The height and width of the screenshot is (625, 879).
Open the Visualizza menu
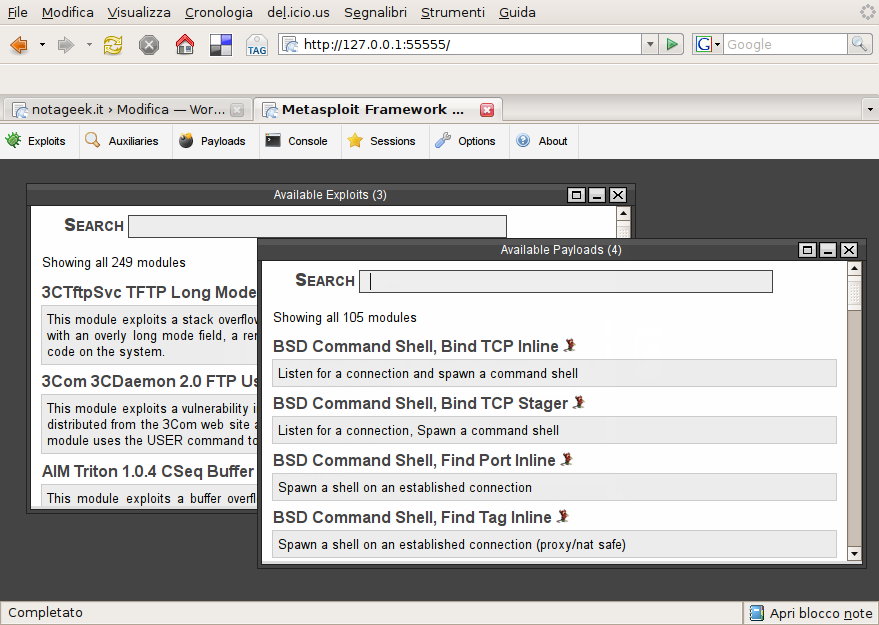click(139, 12)
